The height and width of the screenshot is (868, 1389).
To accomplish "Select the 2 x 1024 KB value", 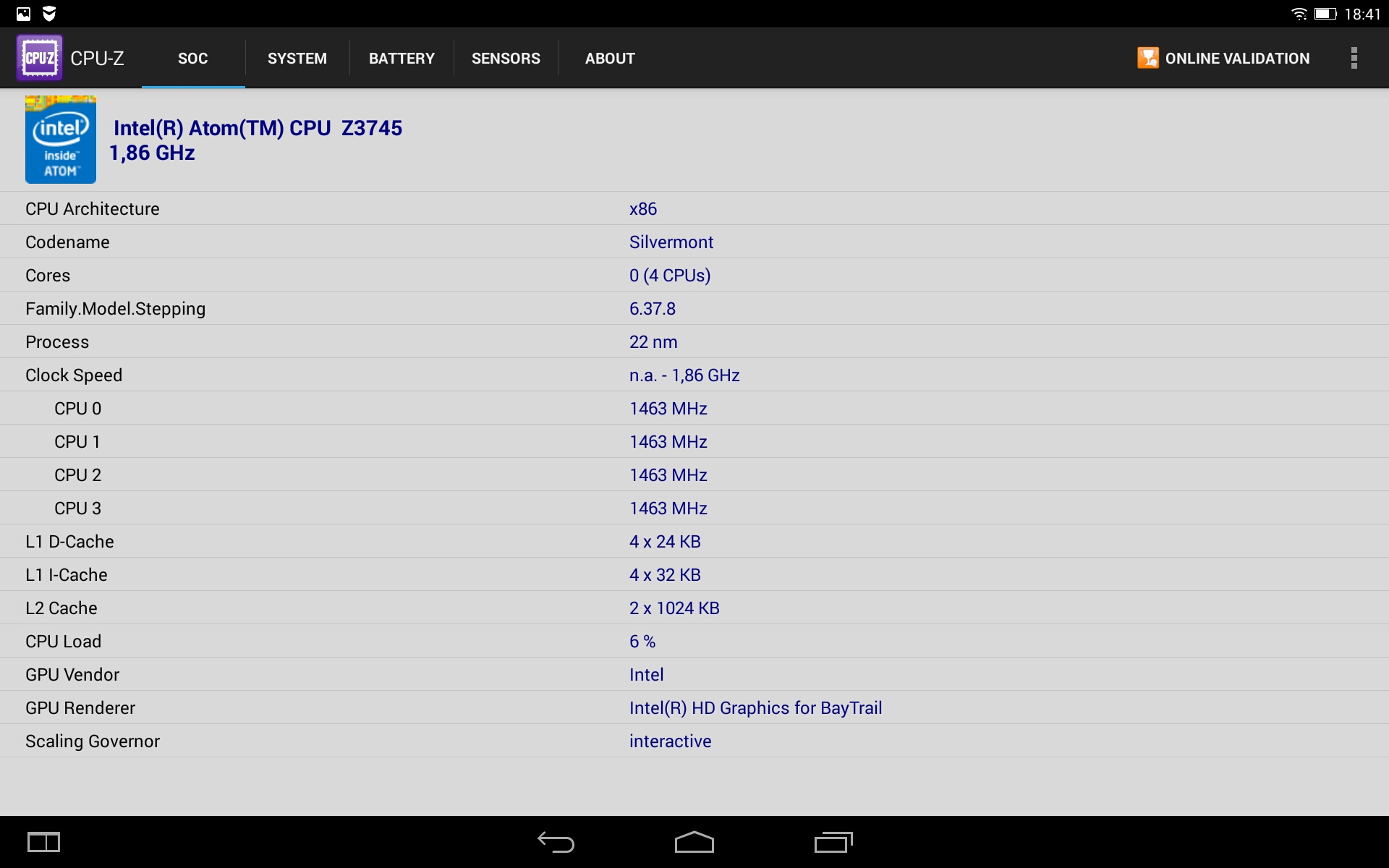I will coord(674,608).
